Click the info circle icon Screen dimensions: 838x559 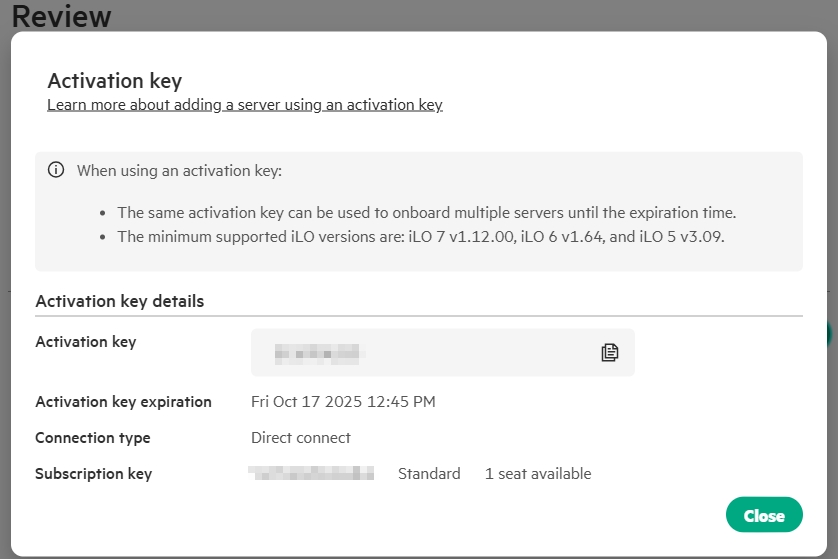point(56,170)
